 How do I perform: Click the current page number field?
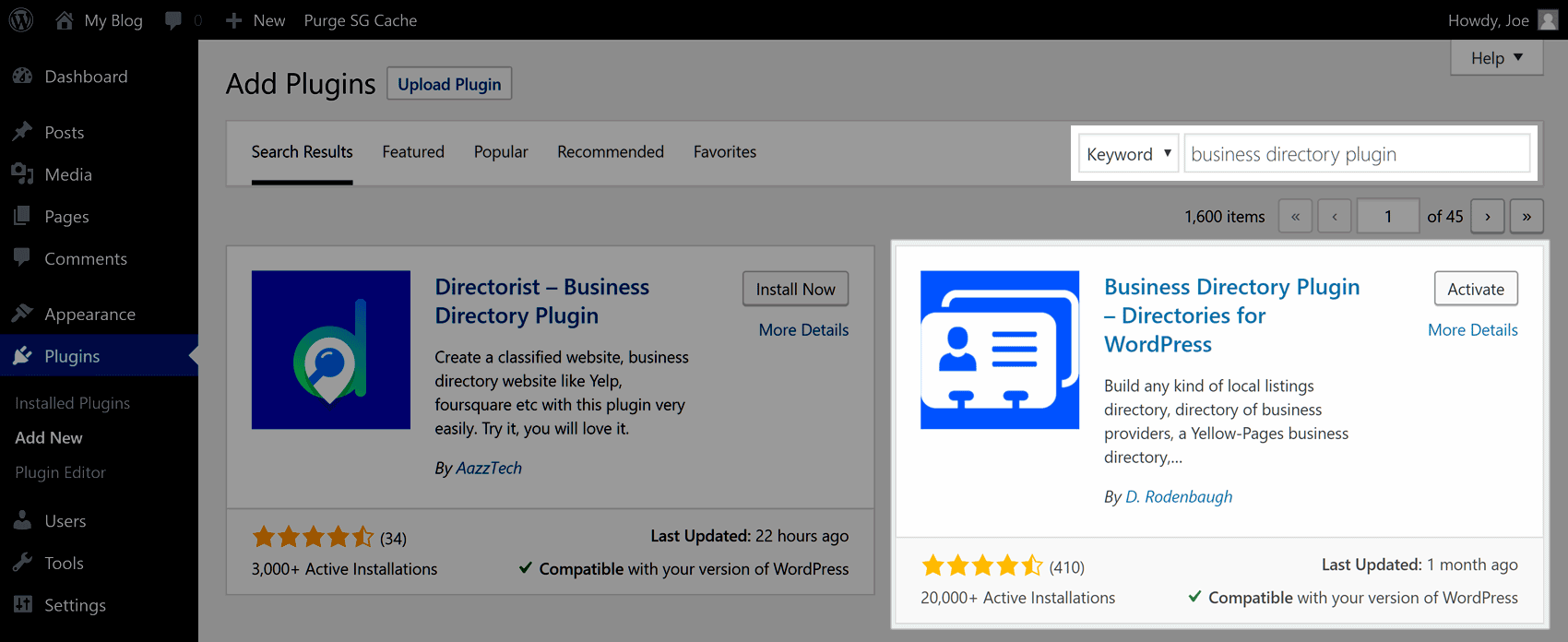click(x=1388, y=217)
